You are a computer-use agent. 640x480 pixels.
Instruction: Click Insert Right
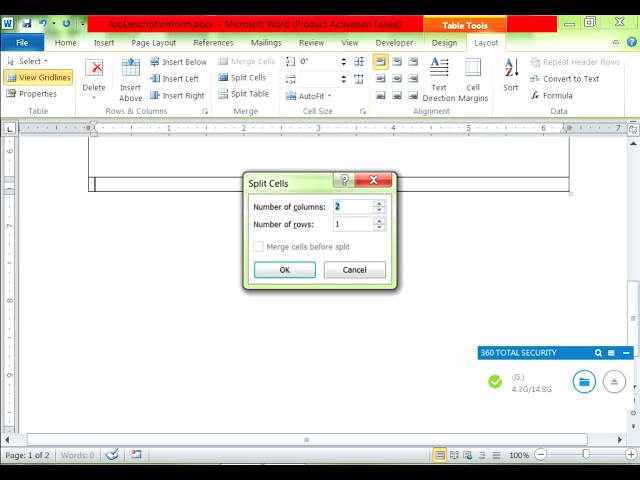tap(177, 95)
